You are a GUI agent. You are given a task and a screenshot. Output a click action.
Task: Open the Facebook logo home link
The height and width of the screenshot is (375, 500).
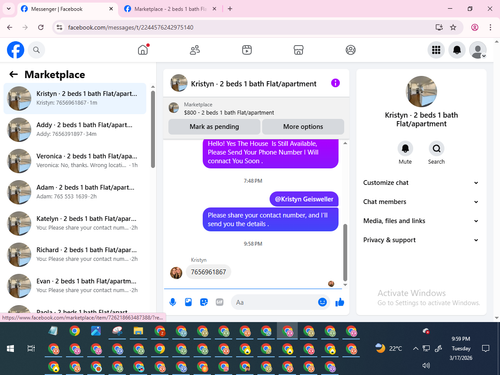click(15, 50)
